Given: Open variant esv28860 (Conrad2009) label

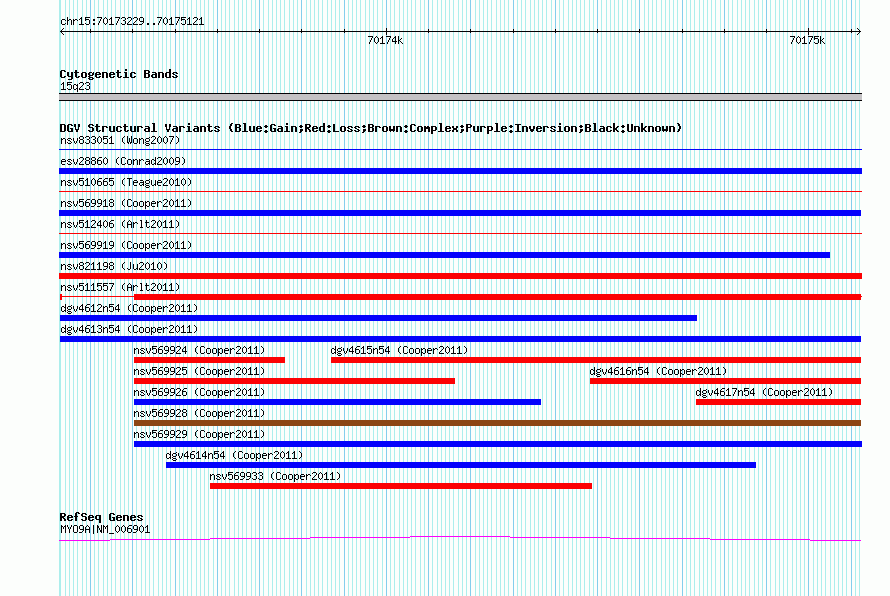Looking at the screenshot, I should point(123,161).
